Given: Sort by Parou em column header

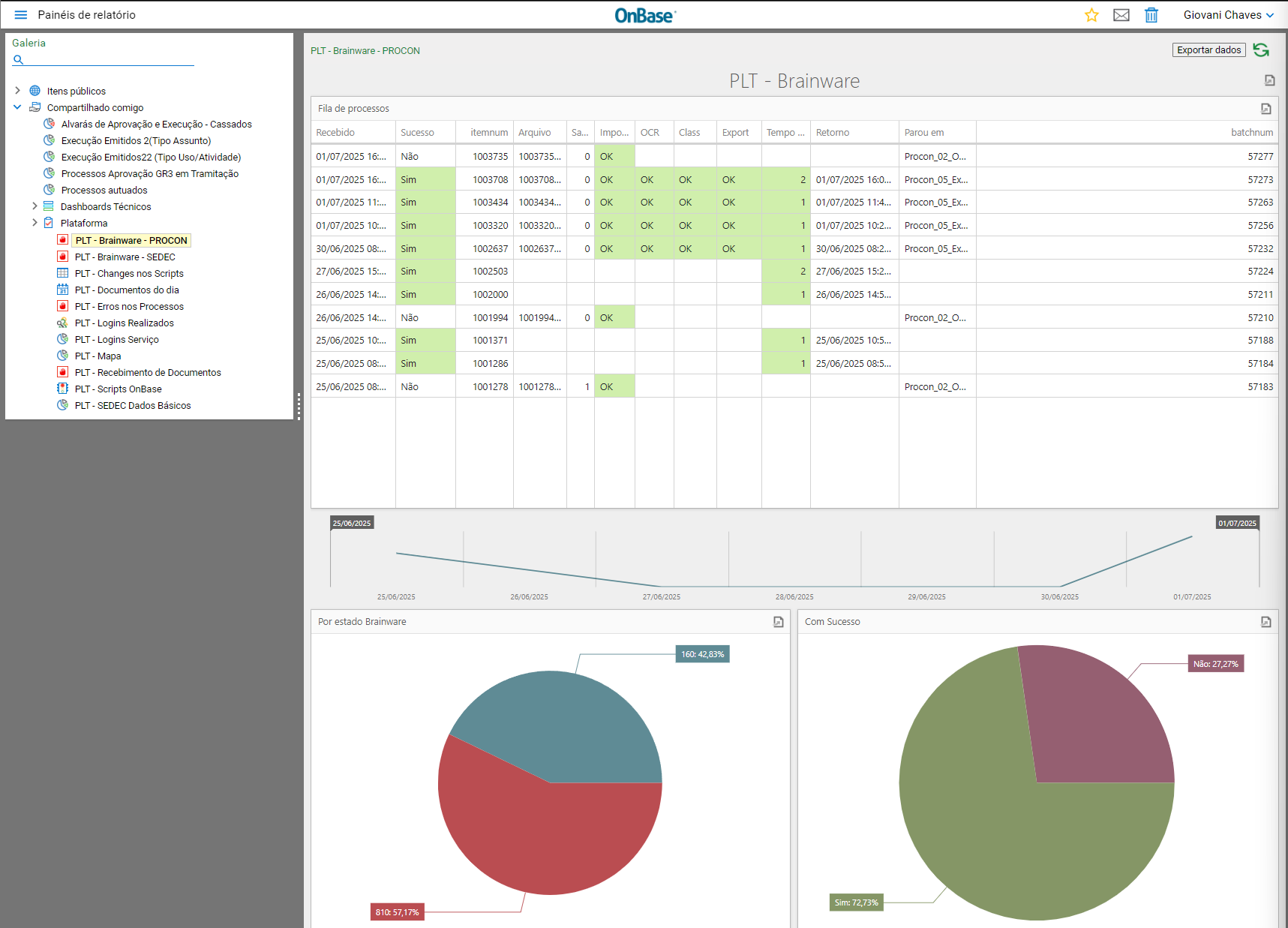Looking at the screenshot, I should (x=938, y=133).
